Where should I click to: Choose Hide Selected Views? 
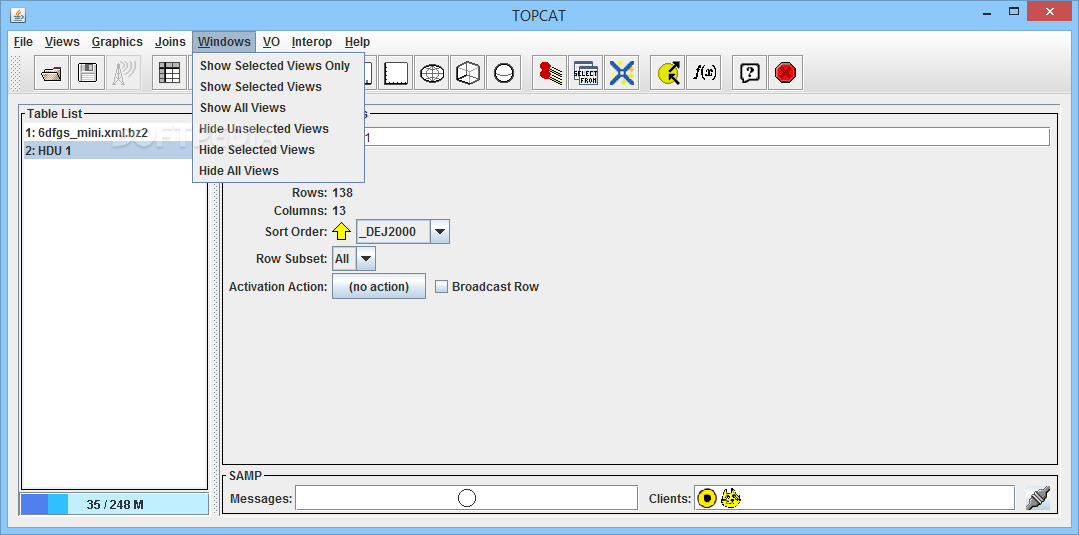tap(278, 149)
